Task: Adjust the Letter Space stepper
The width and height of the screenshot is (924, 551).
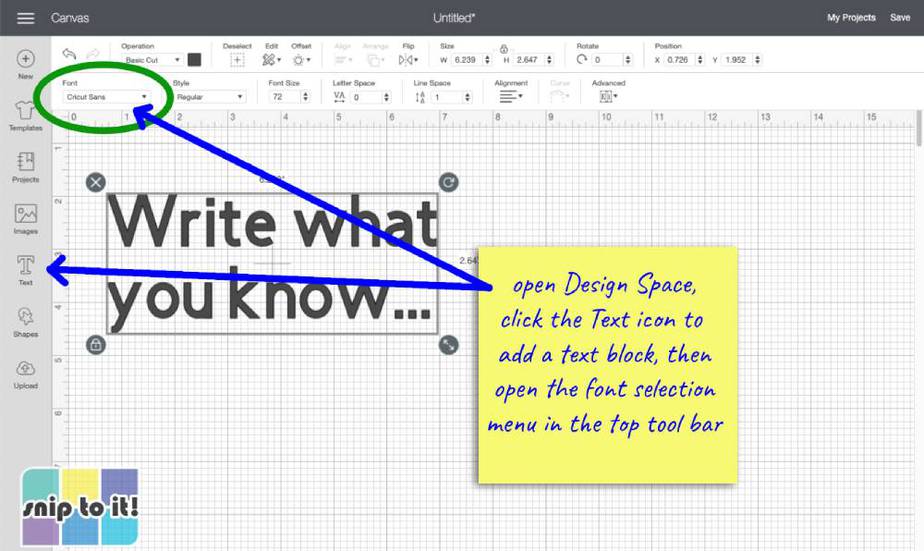Action: point(387,97)
